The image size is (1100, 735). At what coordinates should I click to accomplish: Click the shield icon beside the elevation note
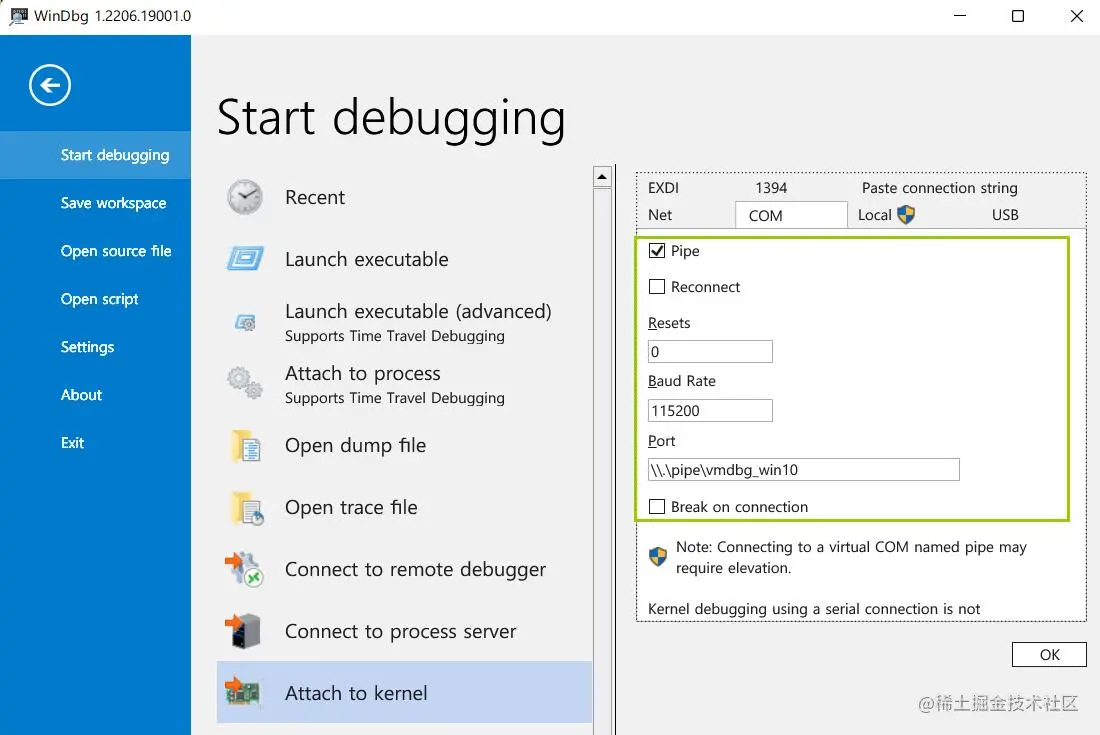click(657, 557)
